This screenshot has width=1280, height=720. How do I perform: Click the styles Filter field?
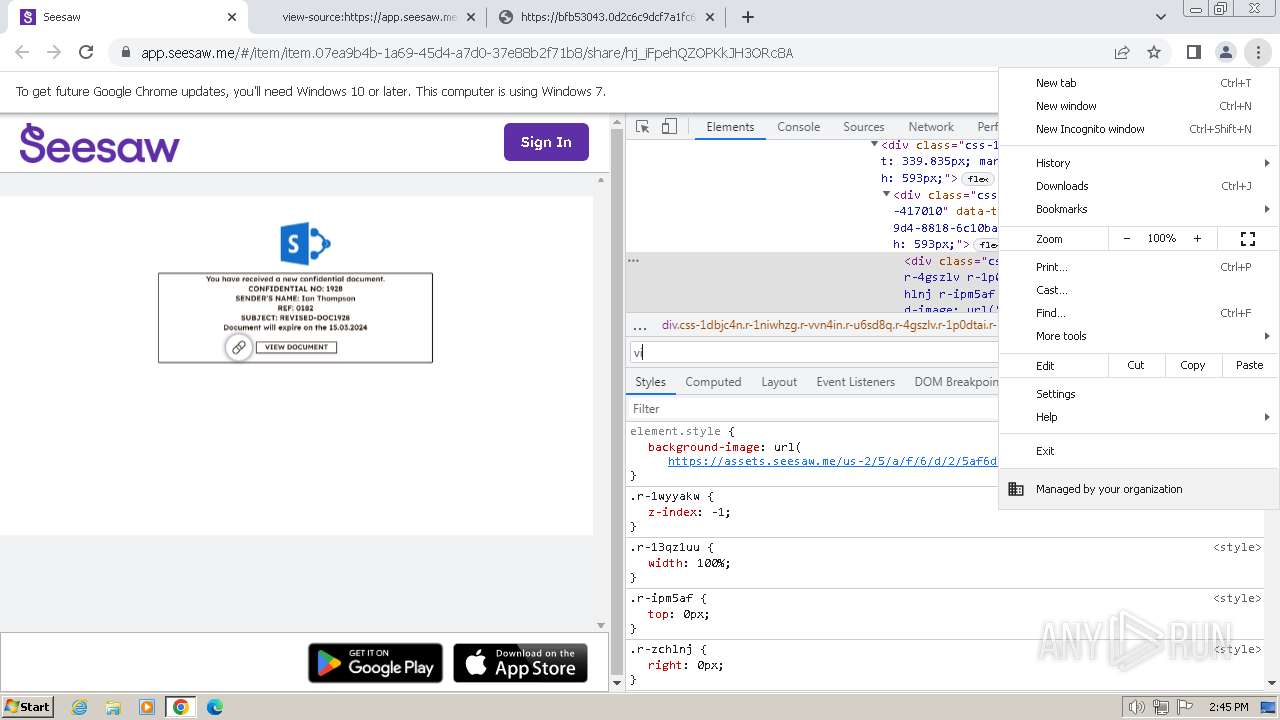click(813, 408)
